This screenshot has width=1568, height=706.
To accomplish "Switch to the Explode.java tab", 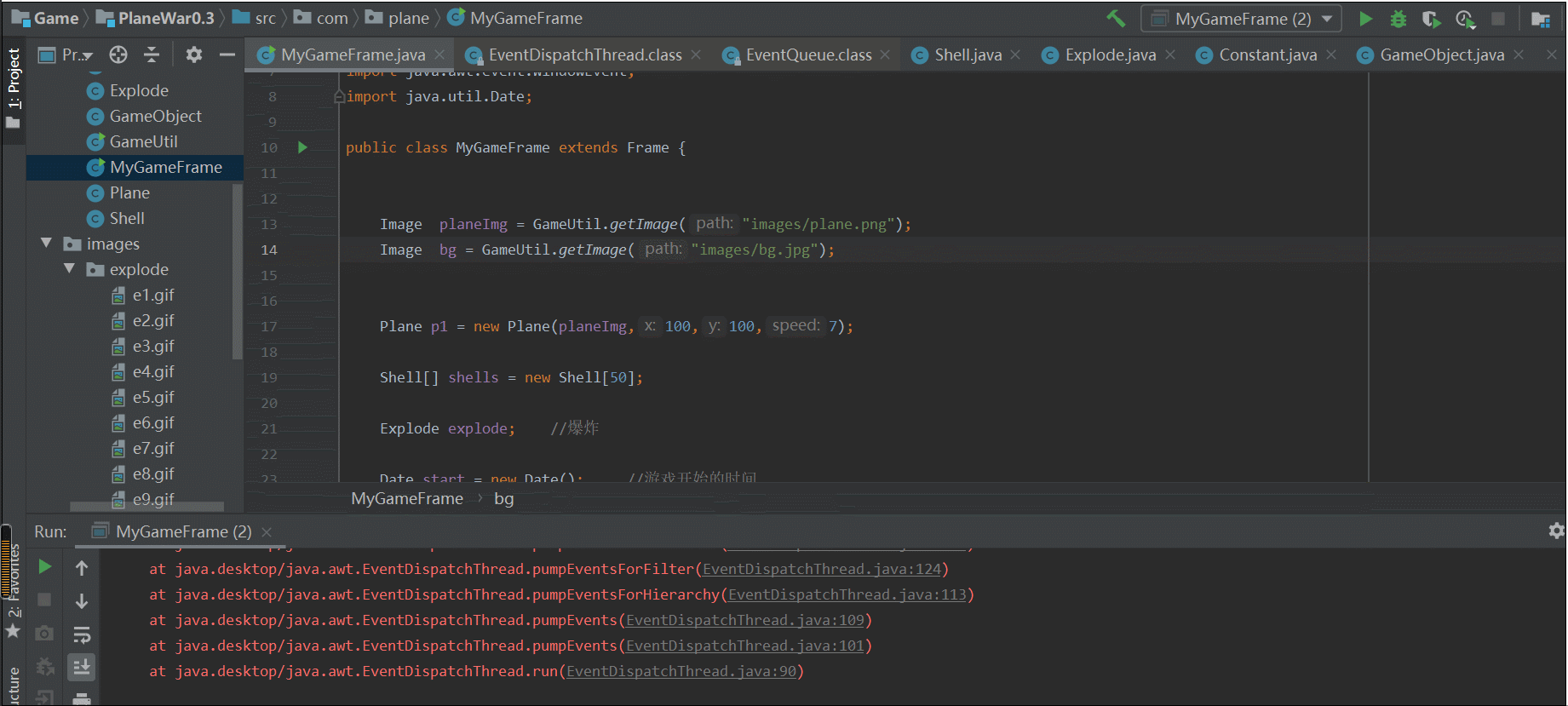I will 1110,55.
